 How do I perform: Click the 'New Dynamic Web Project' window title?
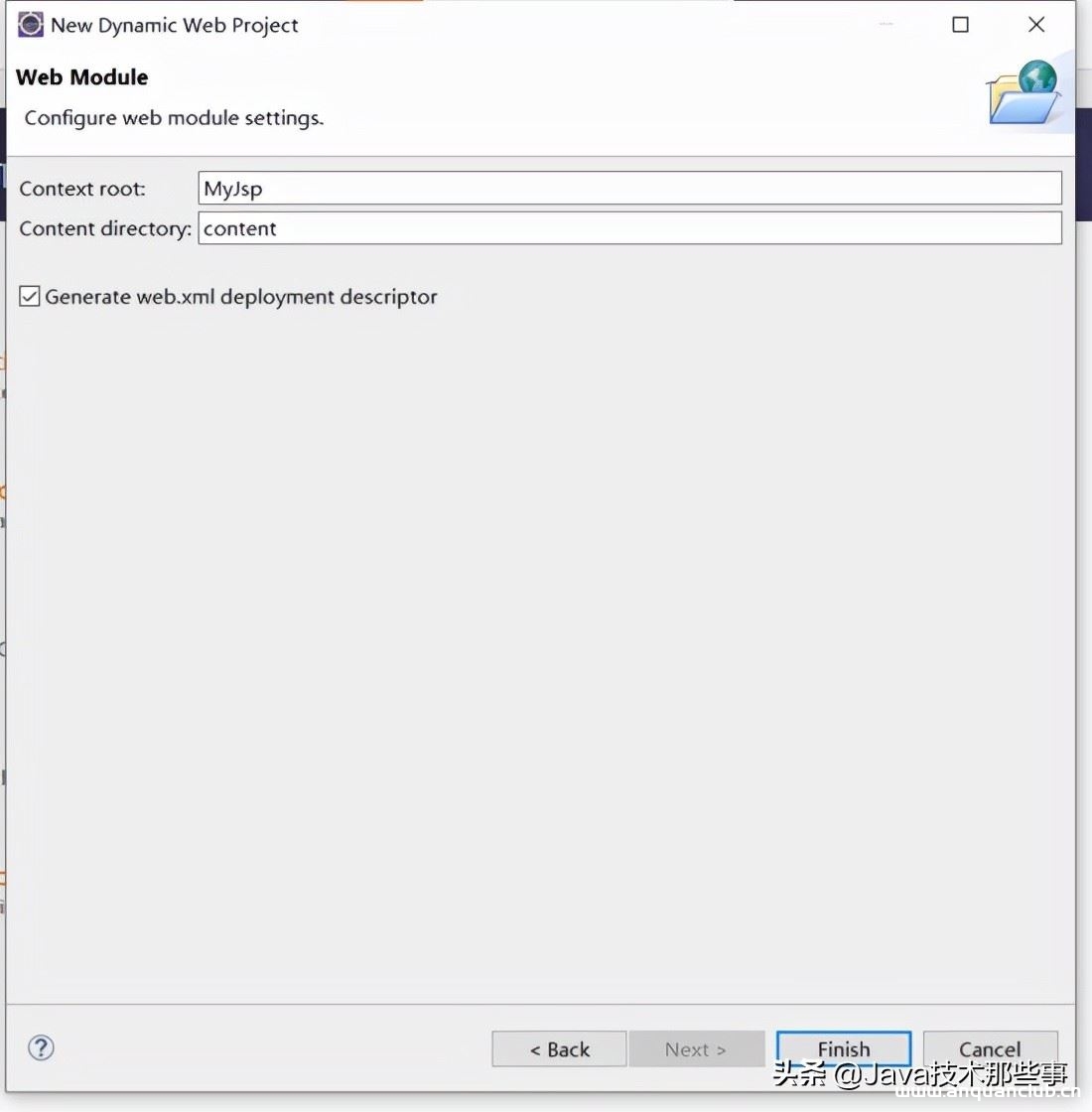tap(175, 25)
